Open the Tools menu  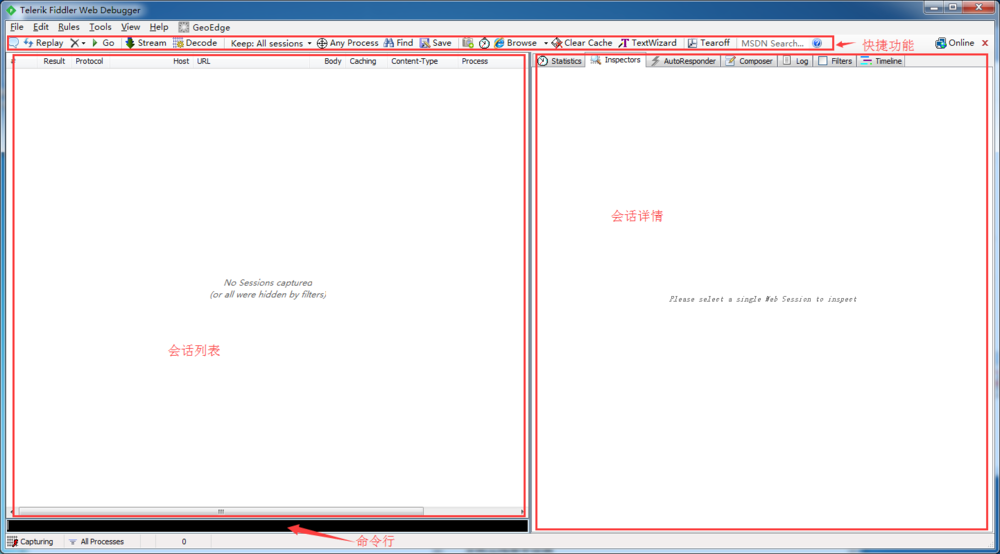coord(100,27)
